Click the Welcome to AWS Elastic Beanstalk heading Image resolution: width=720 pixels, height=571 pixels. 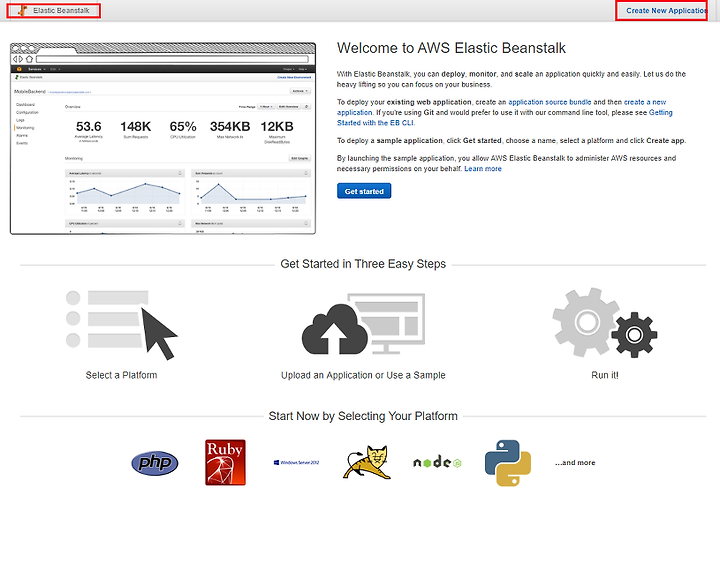click(x=451, y=48)
